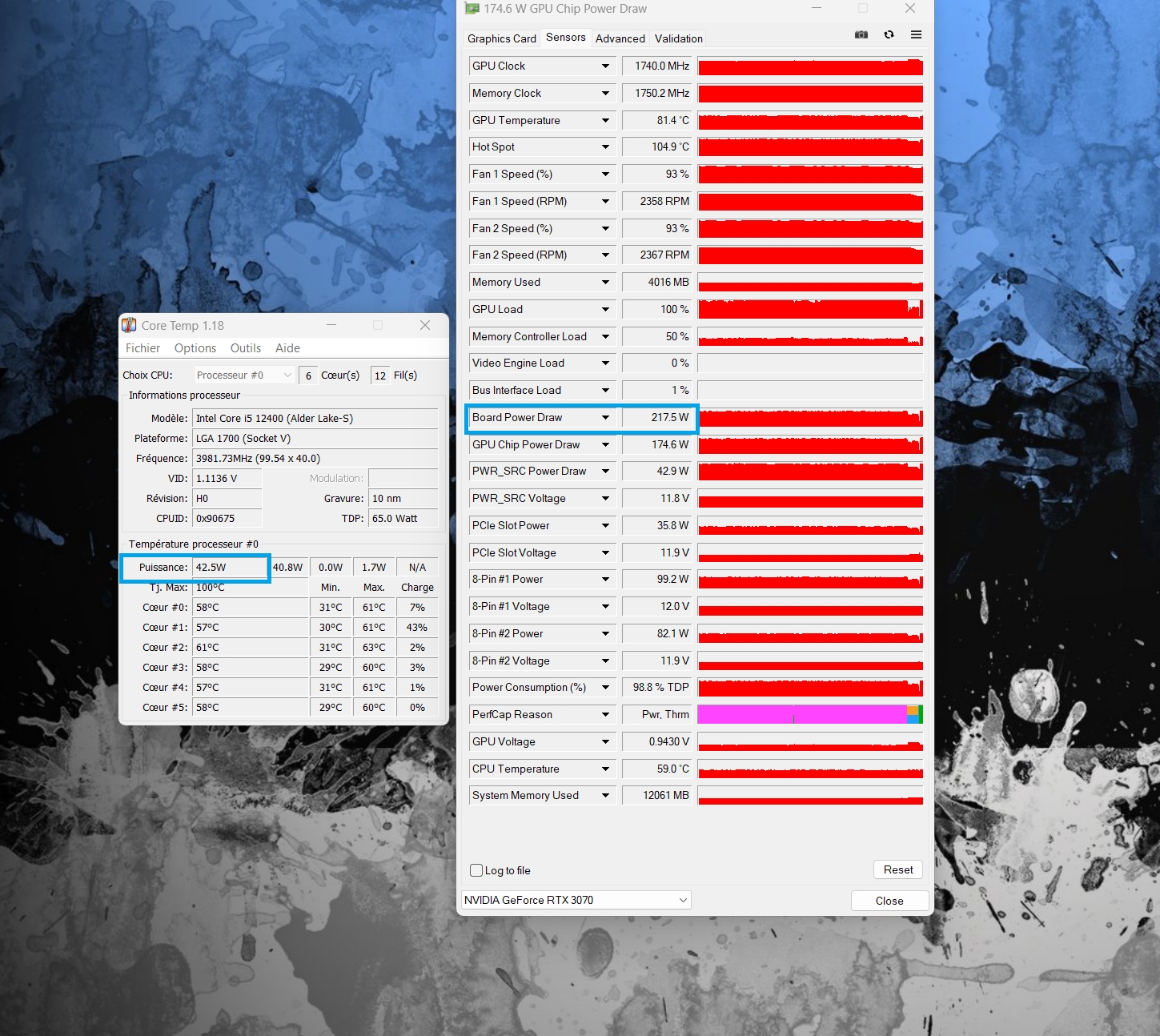Click the PerfCap Reason color graph
Image resolution: width=1160 pixels, height=1036 pixels.
pyautogui.click(x=810, y=714)
